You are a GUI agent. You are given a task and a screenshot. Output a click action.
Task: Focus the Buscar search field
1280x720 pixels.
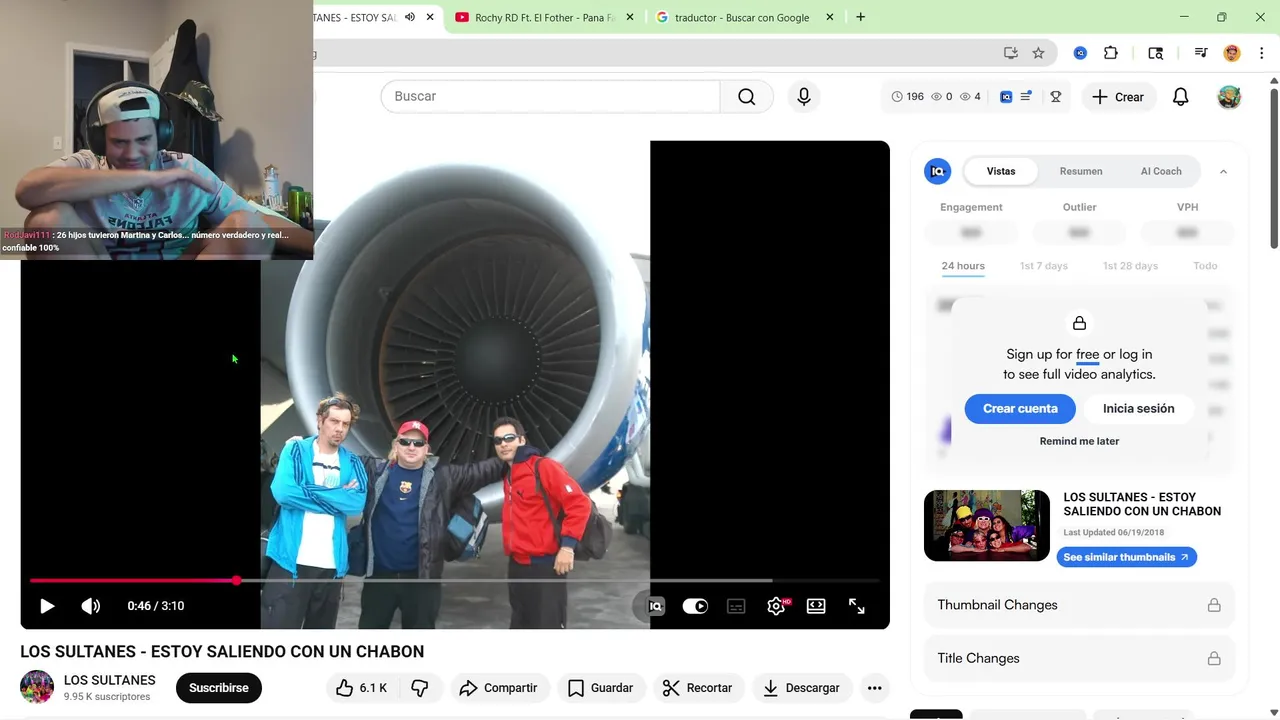550,96
